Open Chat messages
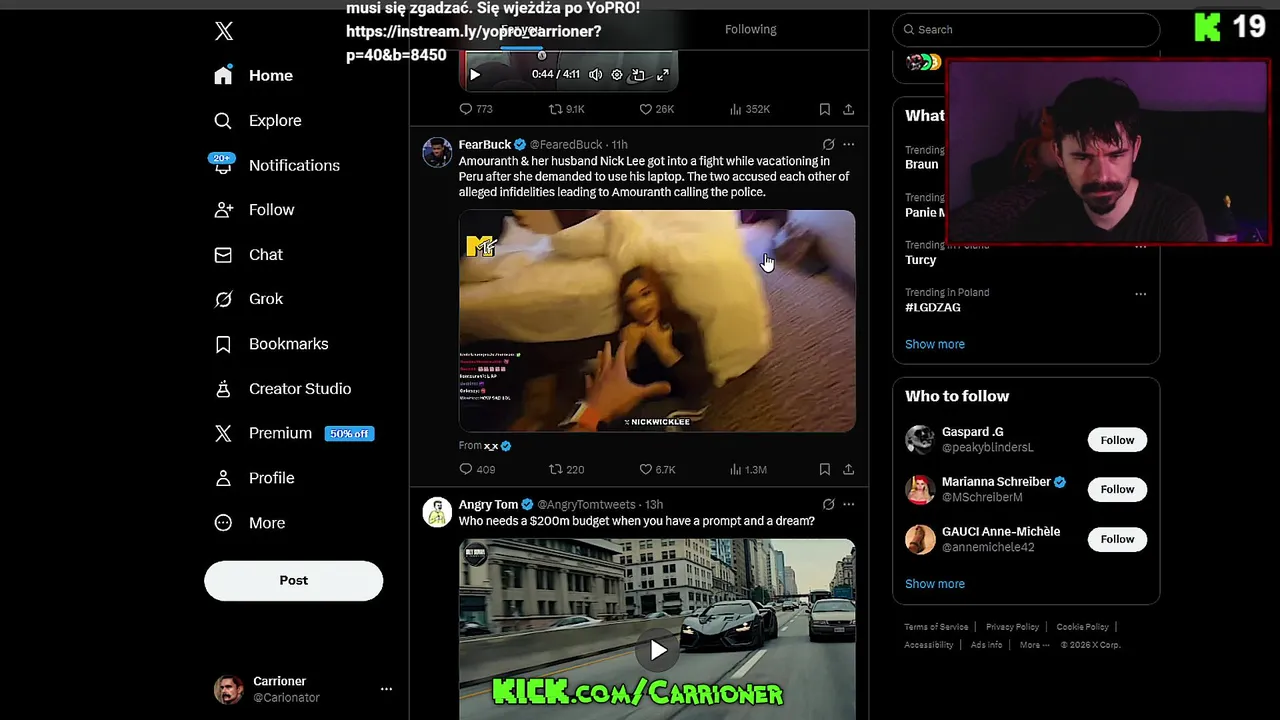1280x720 pixels. 249,255
